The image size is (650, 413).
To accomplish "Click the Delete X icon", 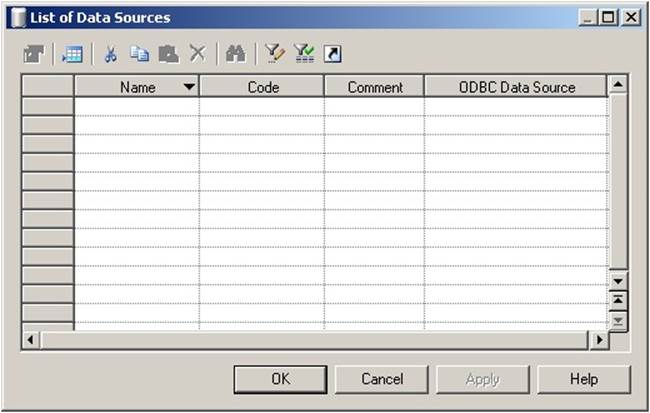I will click(198, 54).
